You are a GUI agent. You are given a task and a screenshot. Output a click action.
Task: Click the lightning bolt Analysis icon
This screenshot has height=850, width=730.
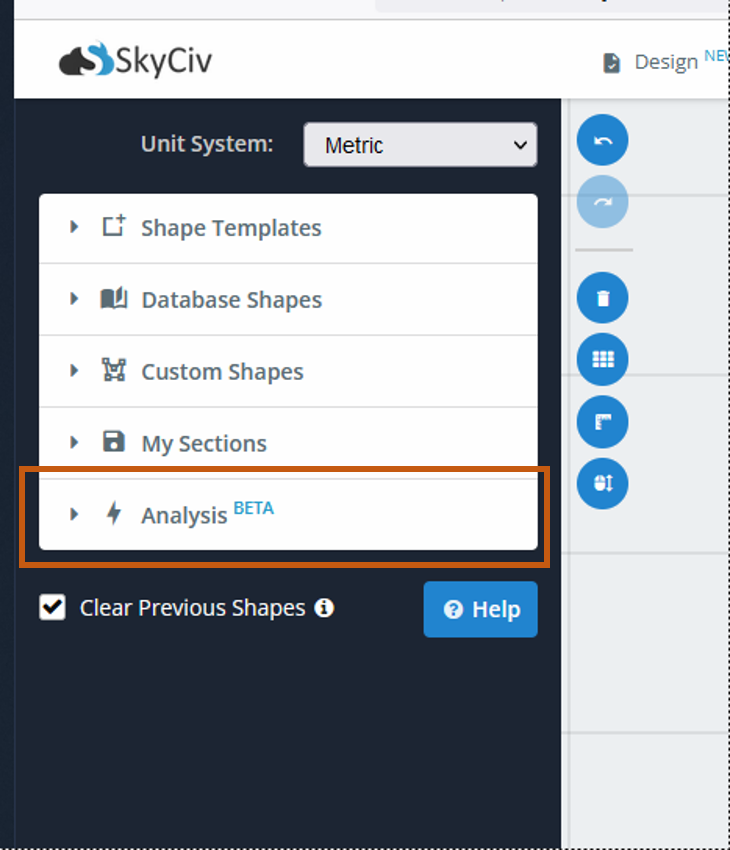coord(114,513)
